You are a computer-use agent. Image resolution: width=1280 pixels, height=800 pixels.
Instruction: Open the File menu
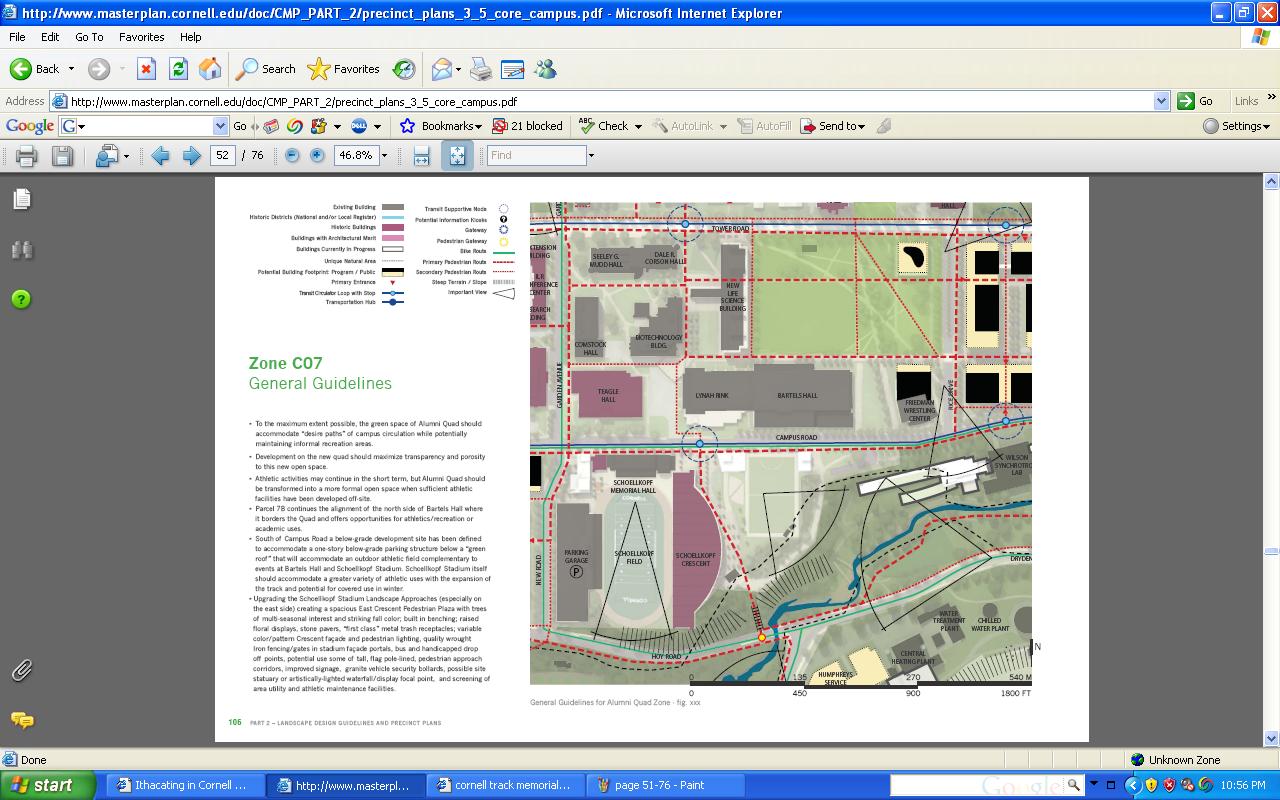17,37
